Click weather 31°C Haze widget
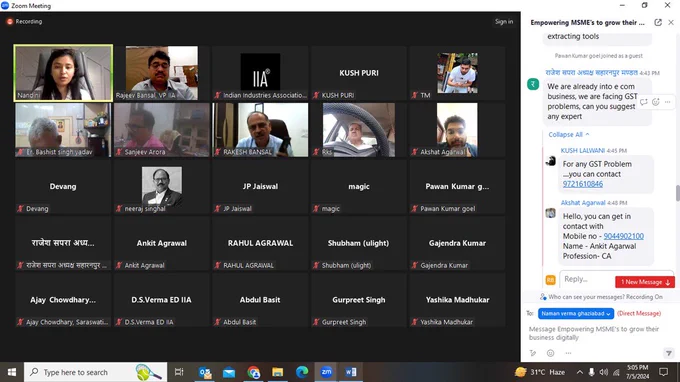680x382 pixels. tap(540, 372)
